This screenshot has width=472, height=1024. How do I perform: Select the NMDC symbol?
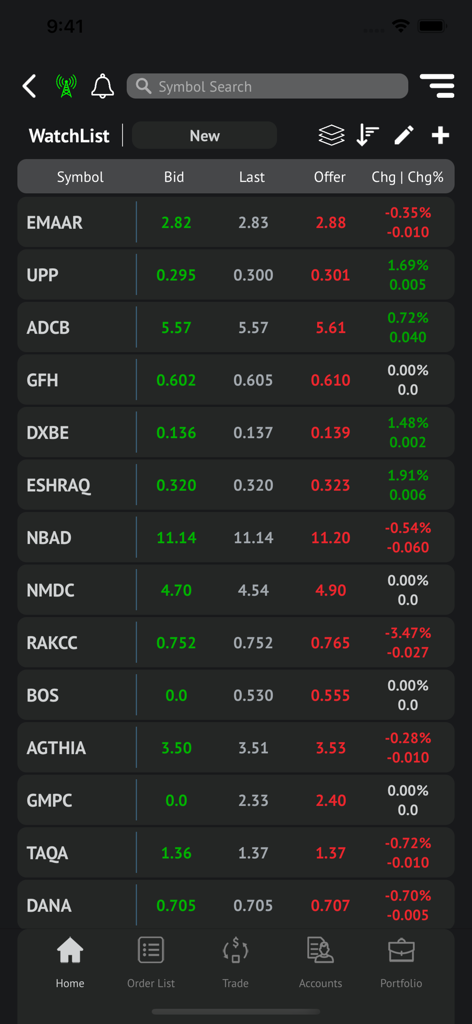pos(50,591)
